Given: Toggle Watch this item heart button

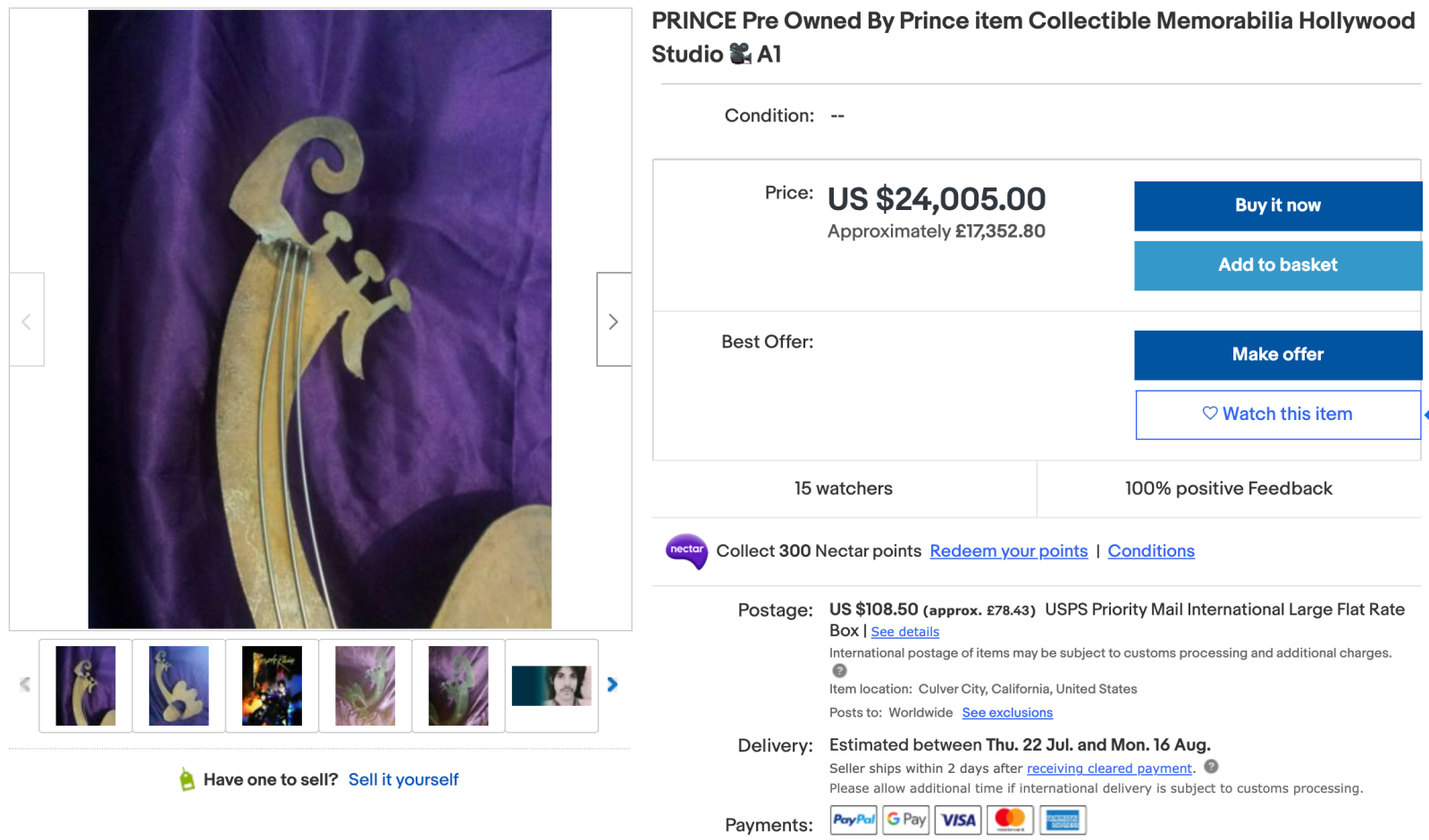Looking at the screenshot, I should [1277, 415].
